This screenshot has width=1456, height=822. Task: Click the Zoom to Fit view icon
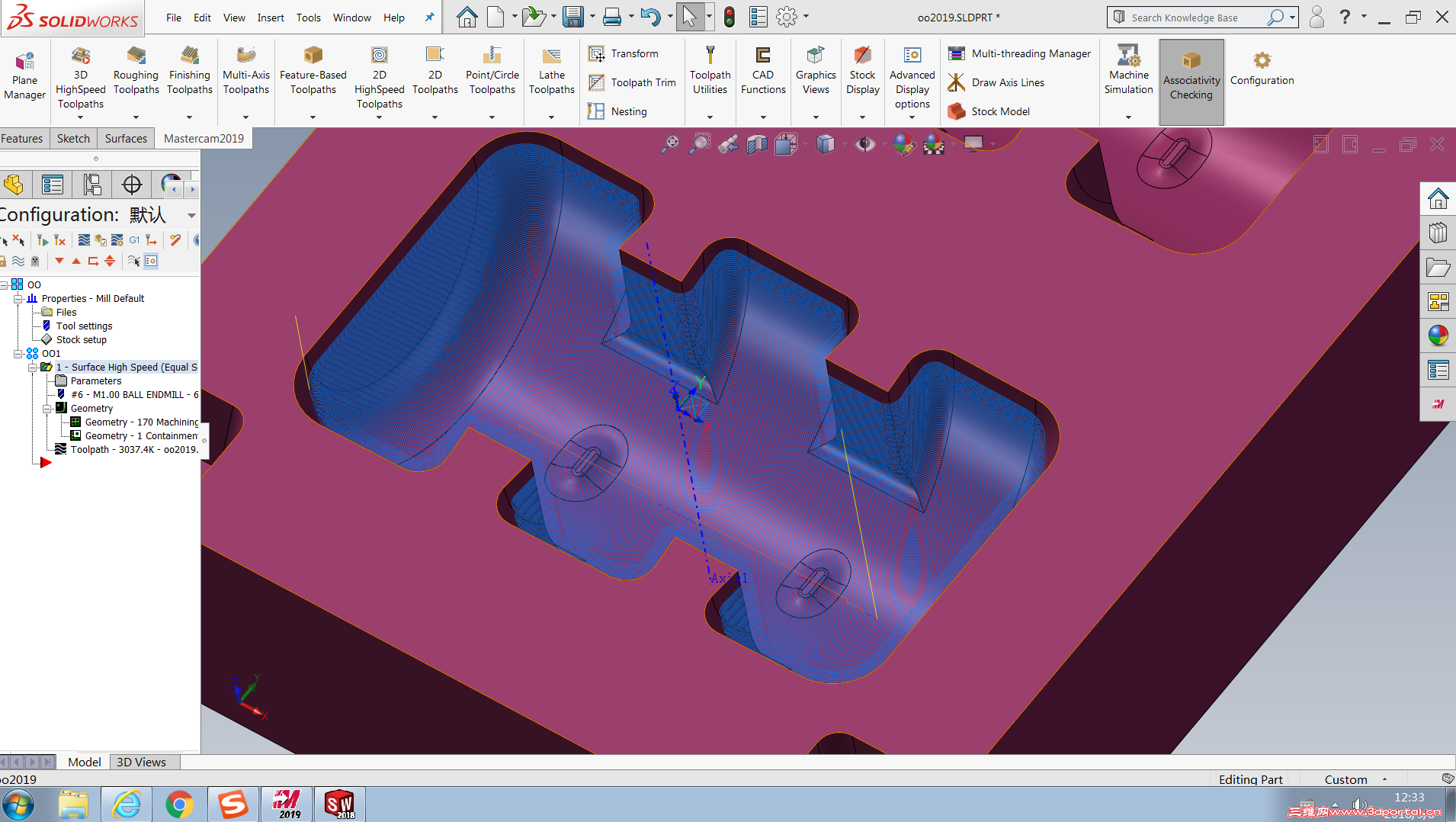click(670, 143)
